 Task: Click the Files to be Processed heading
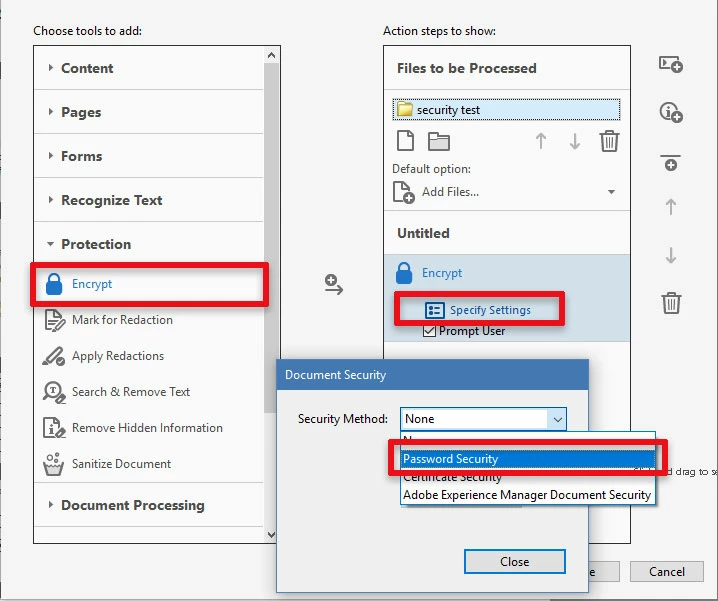(x=467, y=68)
